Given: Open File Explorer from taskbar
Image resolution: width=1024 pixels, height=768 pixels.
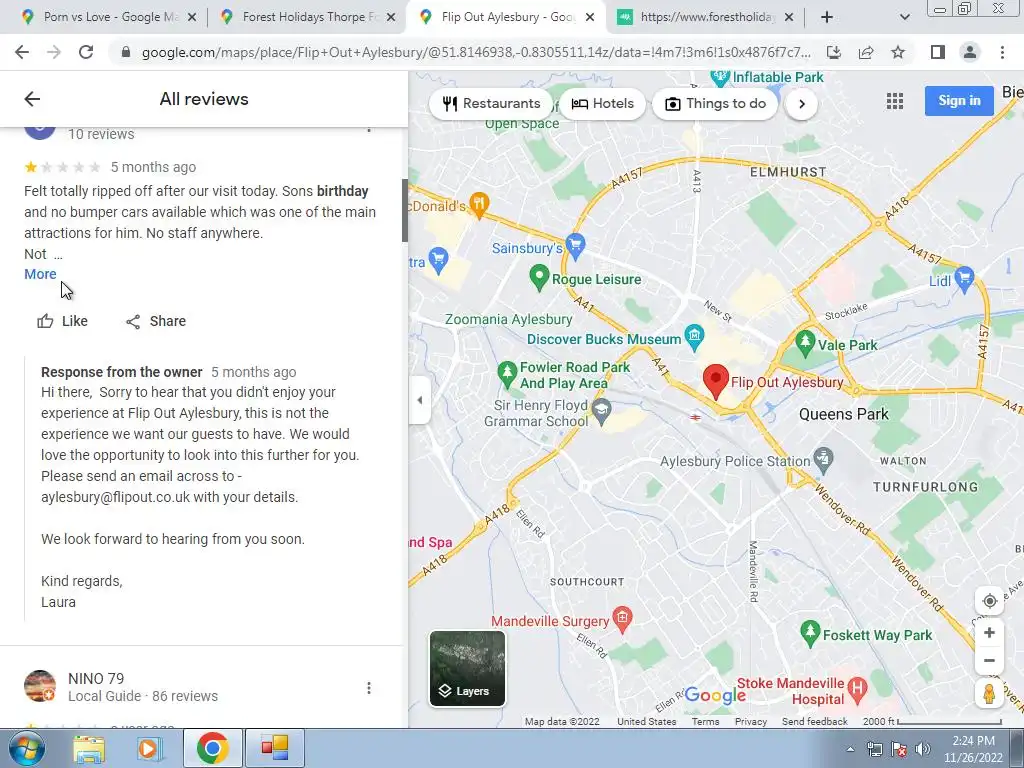Looking at the screenshot, I should [89, 748].
